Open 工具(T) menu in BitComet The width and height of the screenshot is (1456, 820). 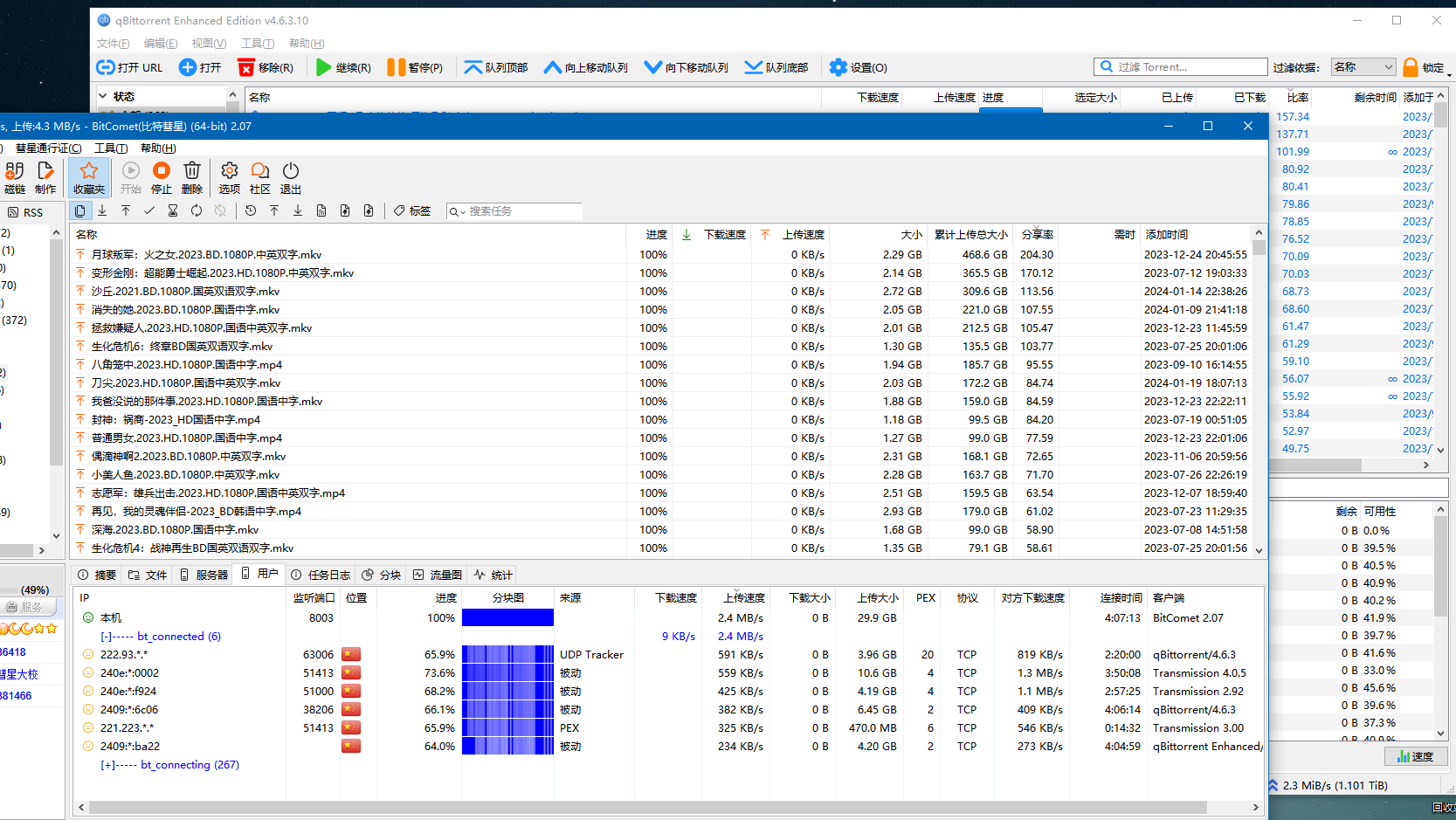point(111,148)
